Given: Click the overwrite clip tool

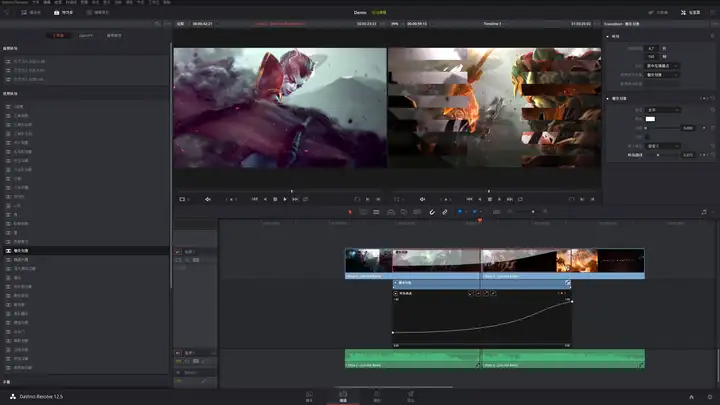Looking at the screenshot, I should pos(404,212).
